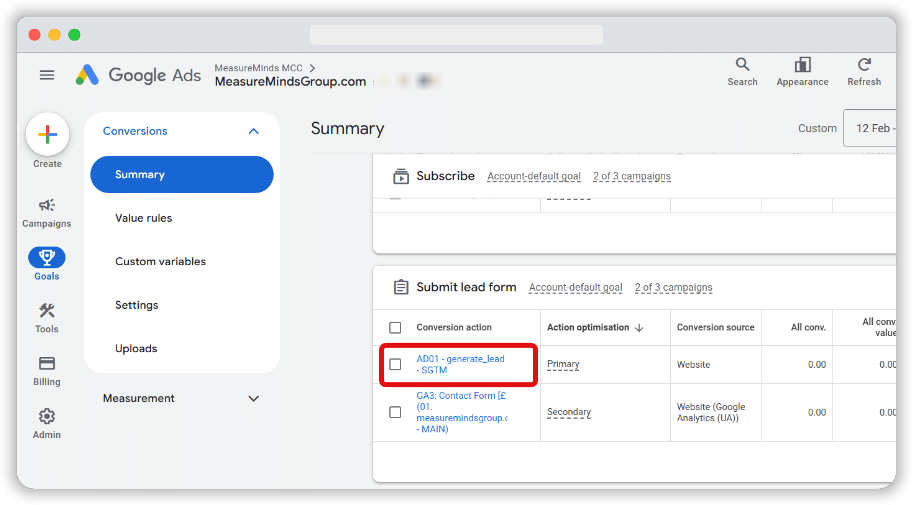Sort by Action optimisation arrow
The image size is (917, 505).
coord(639,327)
